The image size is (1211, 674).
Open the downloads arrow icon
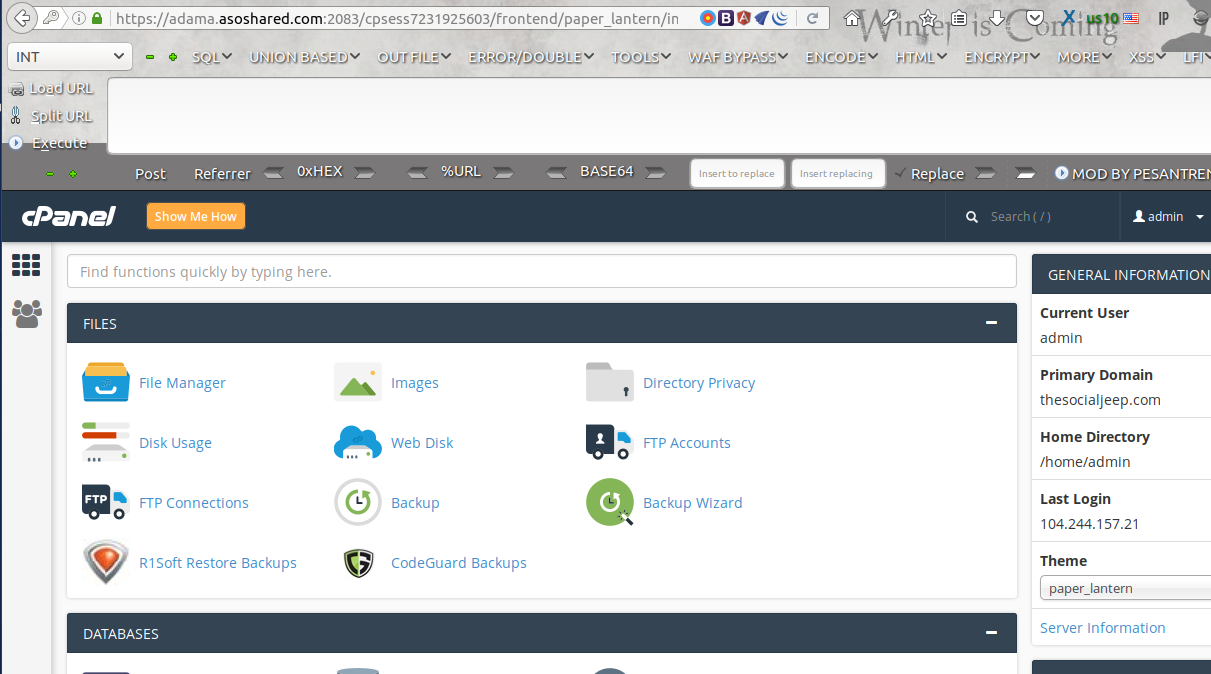[x=997, y=18]
